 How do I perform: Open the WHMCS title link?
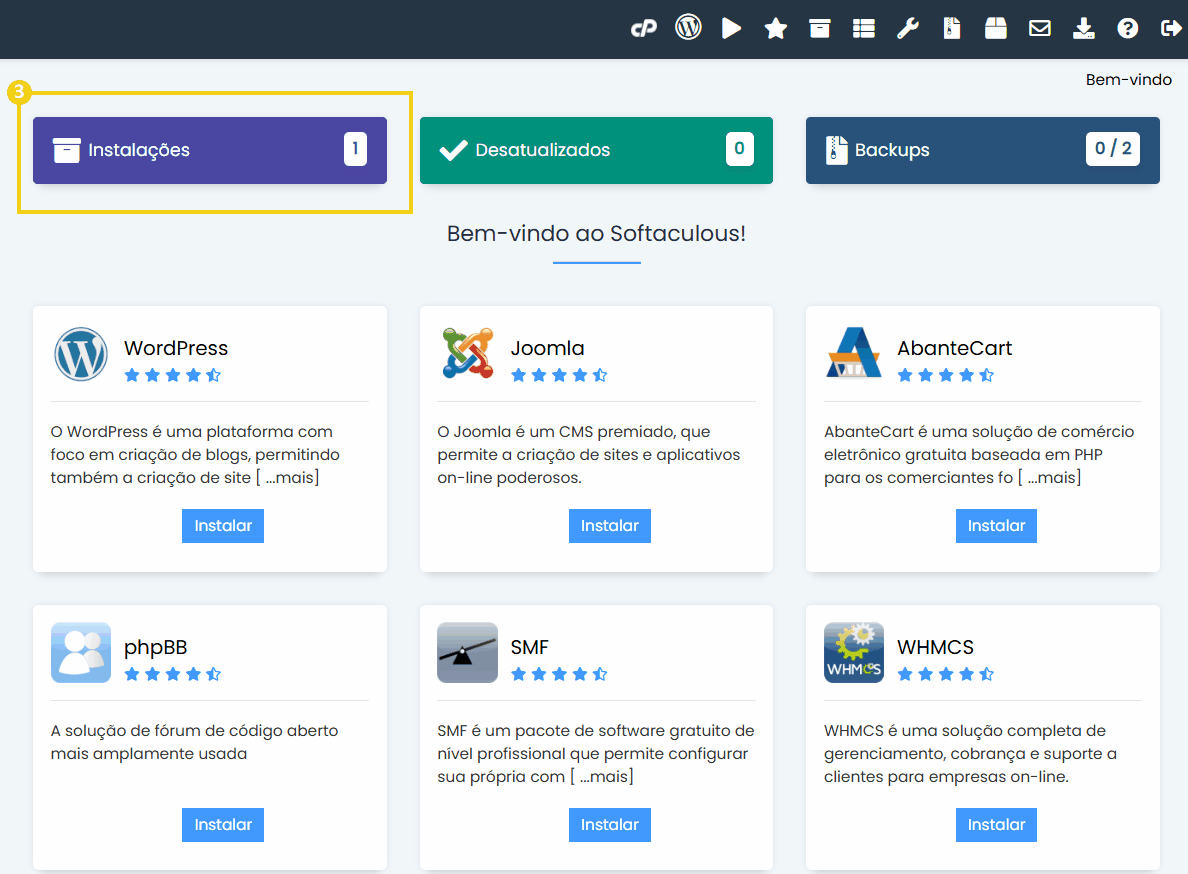pyautogui.click(x=936, y=648)
